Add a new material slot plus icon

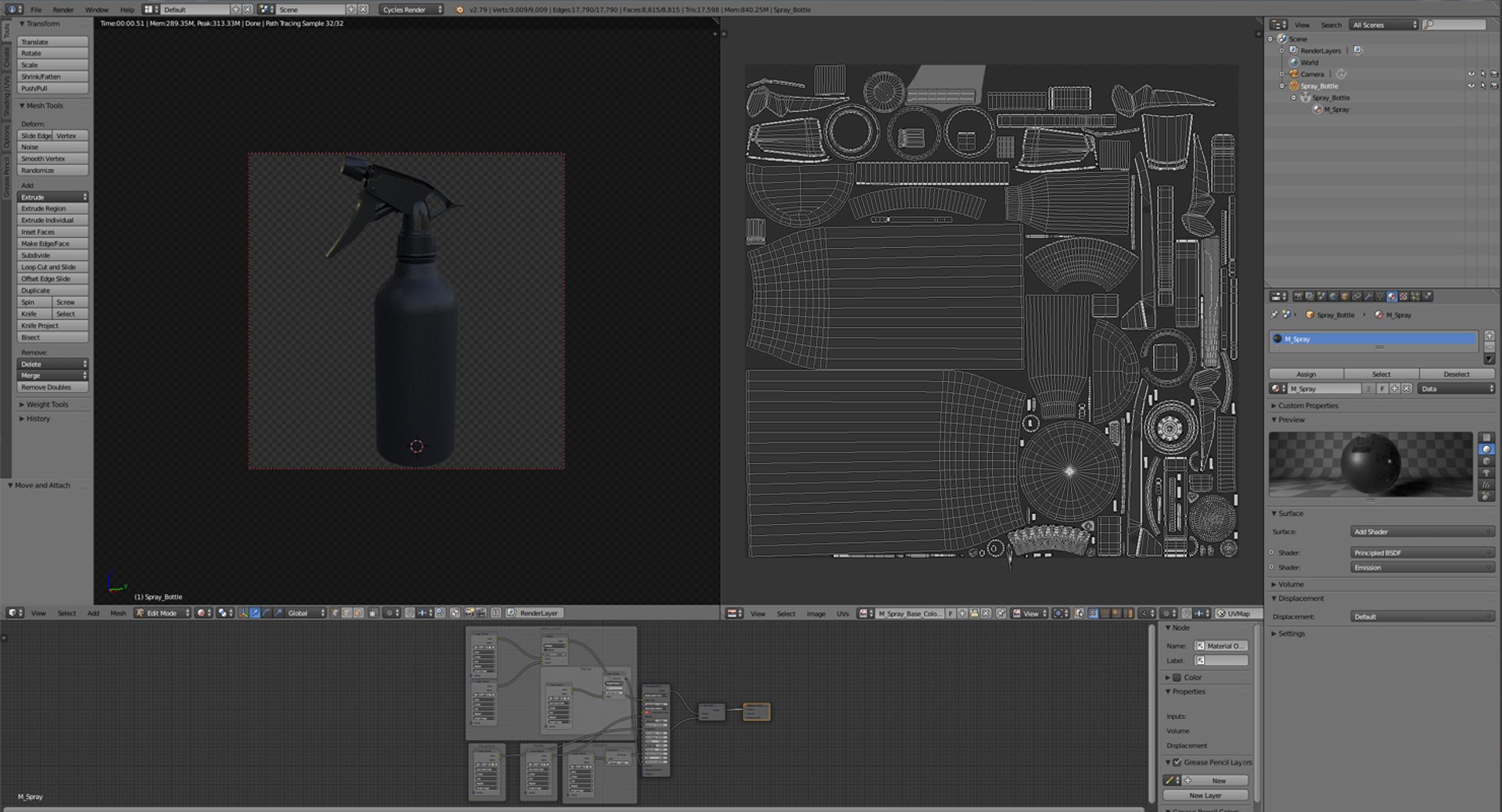(1489, 335)
